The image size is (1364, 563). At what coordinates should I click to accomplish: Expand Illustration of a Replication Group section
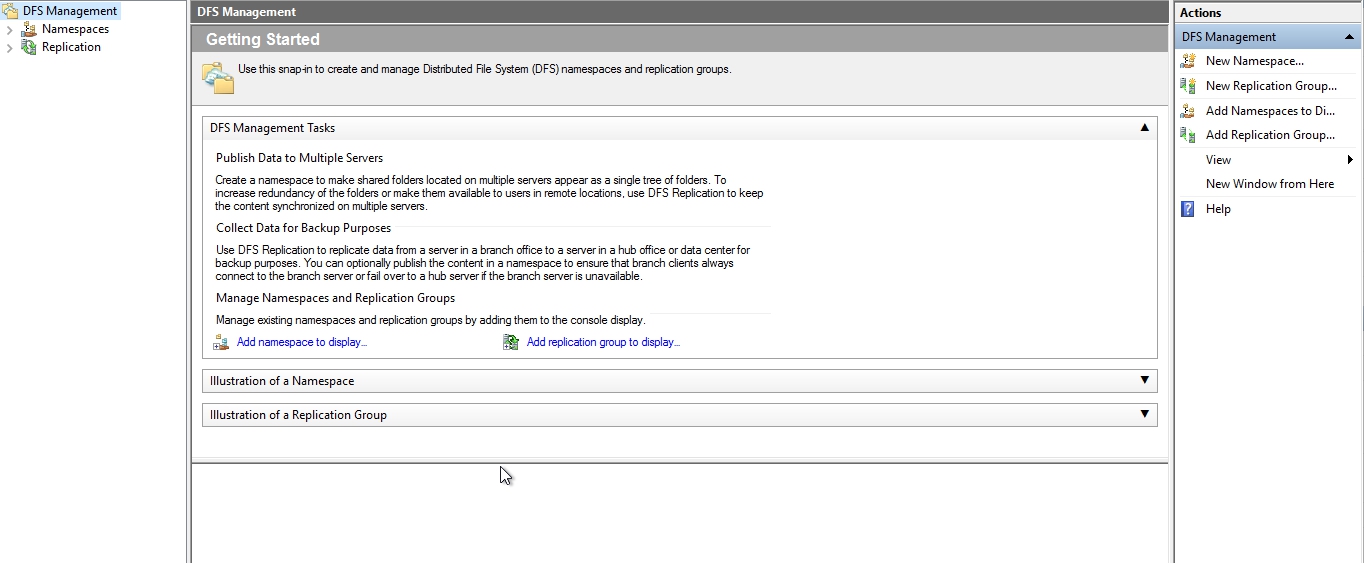click(1145, 415)
